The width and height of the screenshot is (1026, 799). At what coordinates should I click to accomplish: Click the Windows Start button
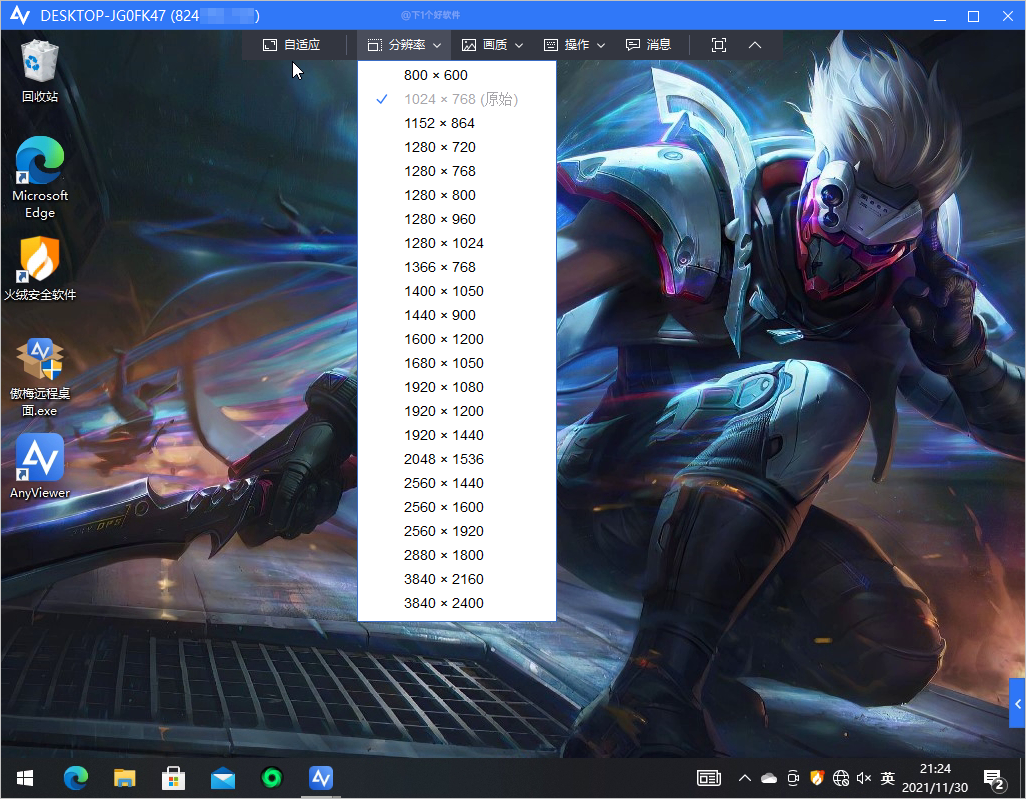coord(25,777)
